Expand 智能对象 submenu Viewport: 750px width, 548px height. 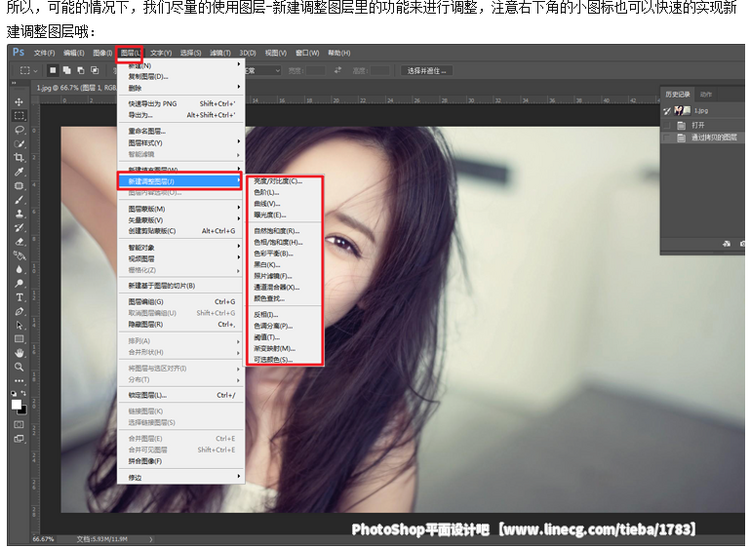(x=180, y=248)
